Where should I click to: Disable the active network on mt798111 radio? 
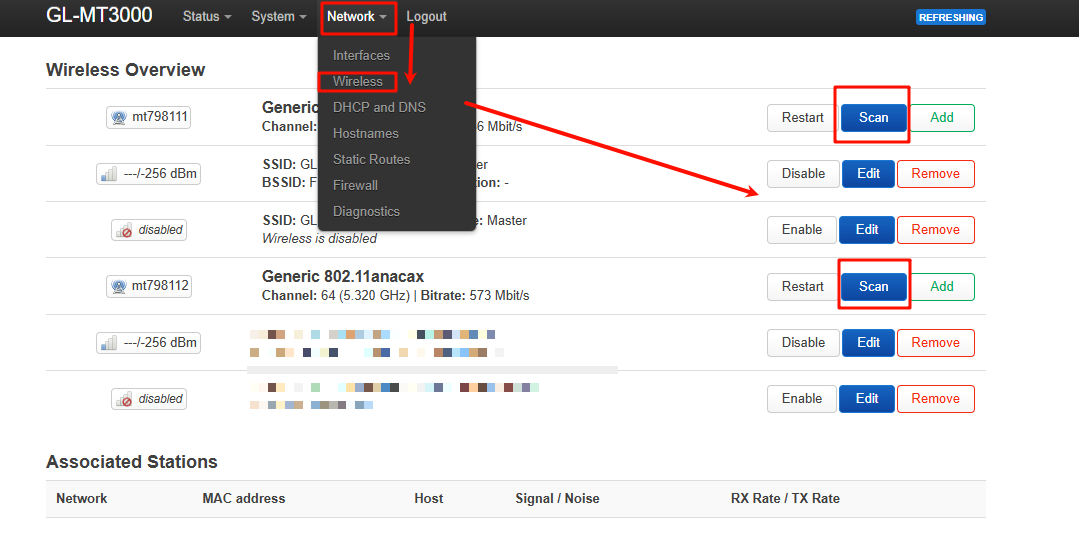coord(803,173)
